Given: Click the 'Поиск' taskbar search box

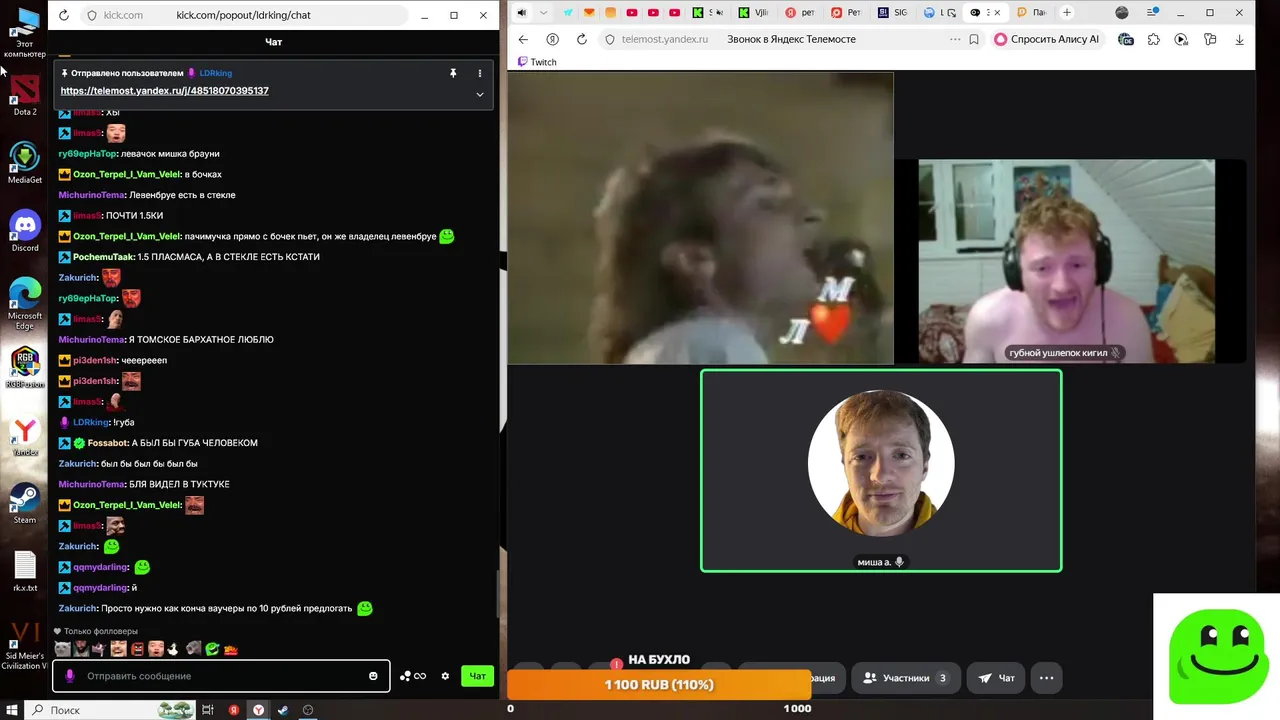Looking at the screenshot, I should pyautogui.click(x=110, y=710).
